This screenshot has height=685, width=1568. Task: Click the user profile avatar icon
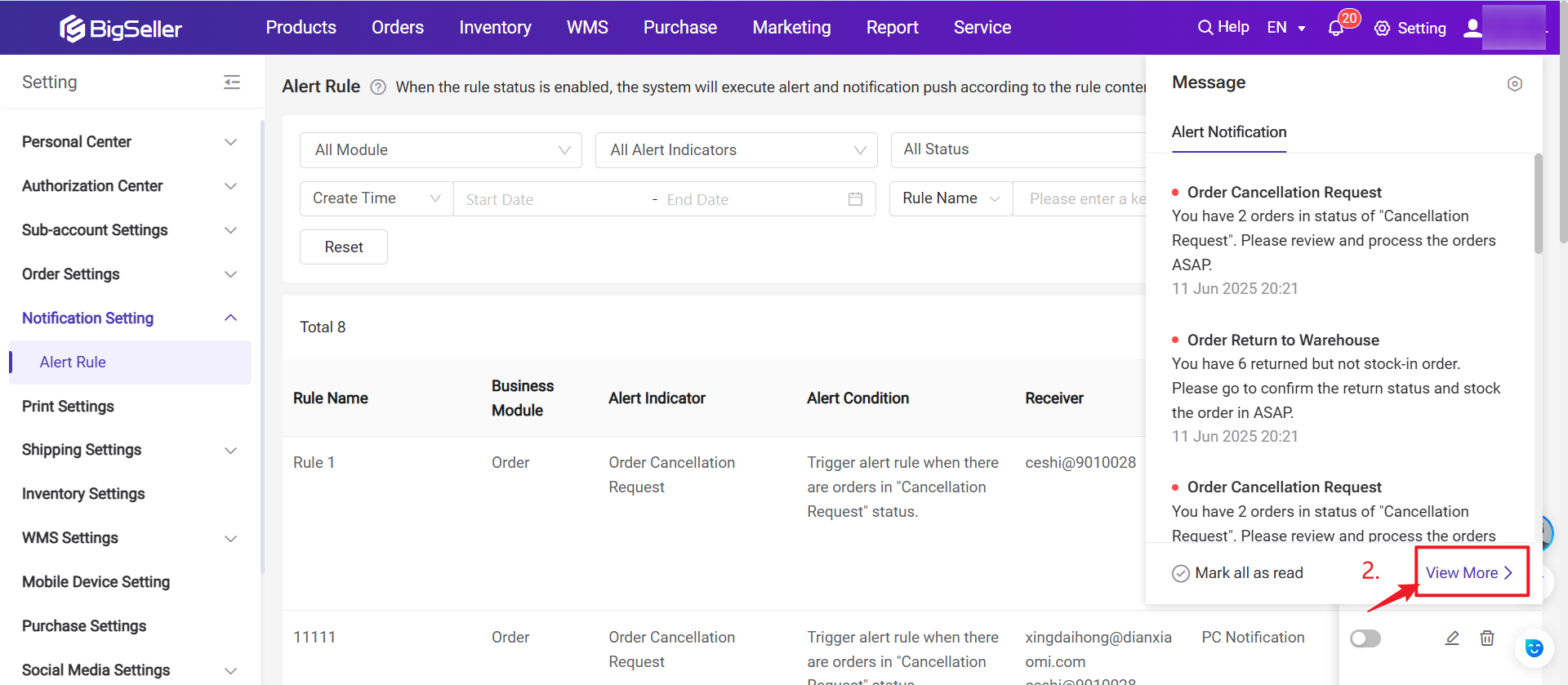click(1472, 28)
